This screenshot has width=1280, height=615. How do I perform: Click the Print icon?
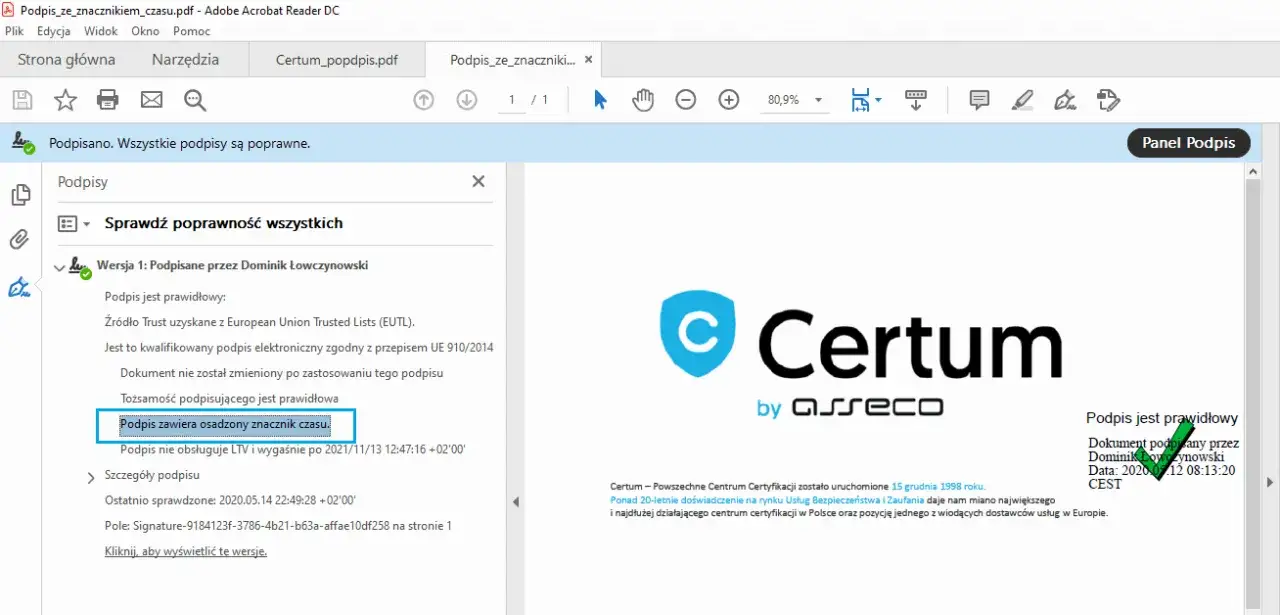click(x=108, y=100)
